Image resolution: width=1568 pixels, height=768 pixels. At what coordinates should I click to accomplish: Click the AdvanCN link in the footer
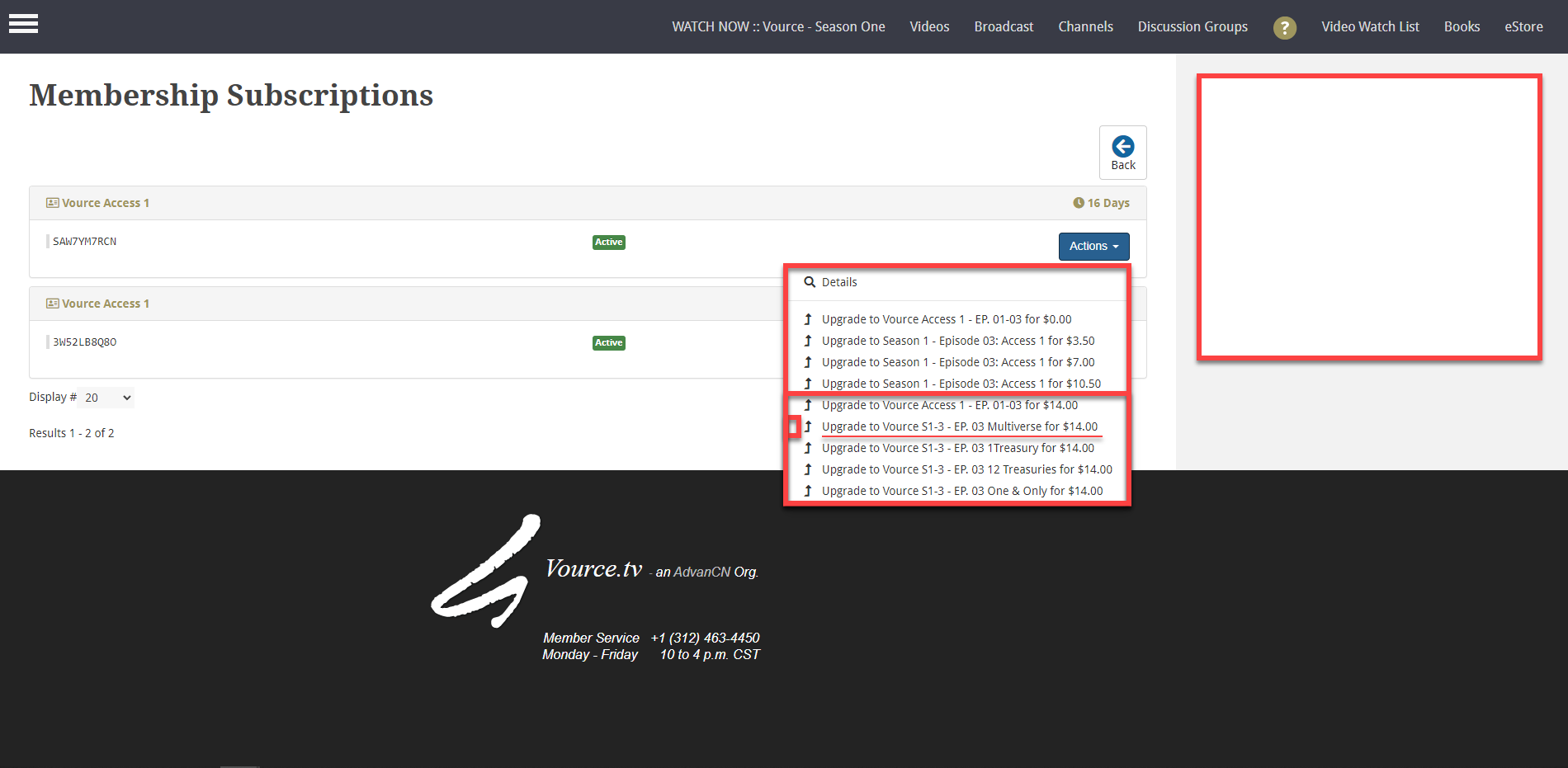pos(702,572)
